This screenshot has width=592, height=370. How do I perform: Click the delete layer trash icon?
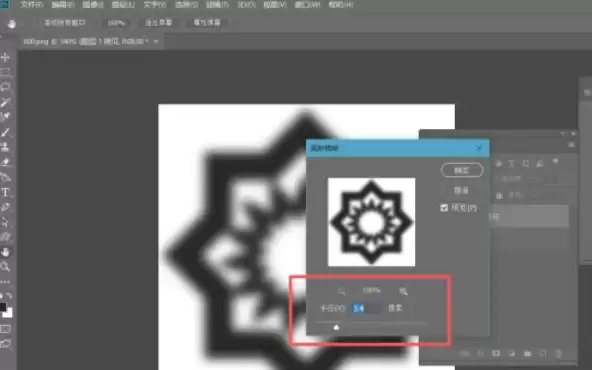click(558, 353)
